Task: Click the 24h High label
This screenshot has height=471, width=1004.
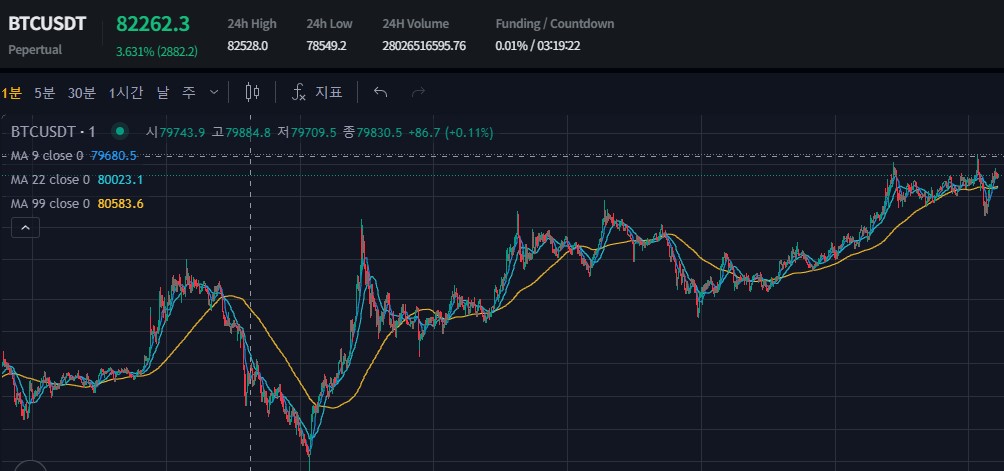Action: (252, 24)
